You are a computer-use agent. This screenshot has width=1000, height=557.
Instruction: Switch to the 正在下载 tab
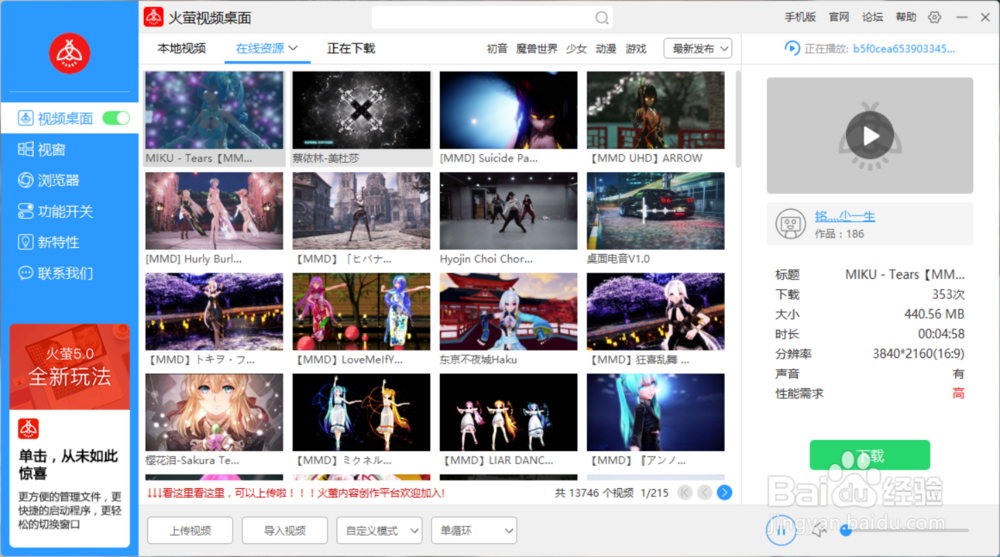coord(351,48)
